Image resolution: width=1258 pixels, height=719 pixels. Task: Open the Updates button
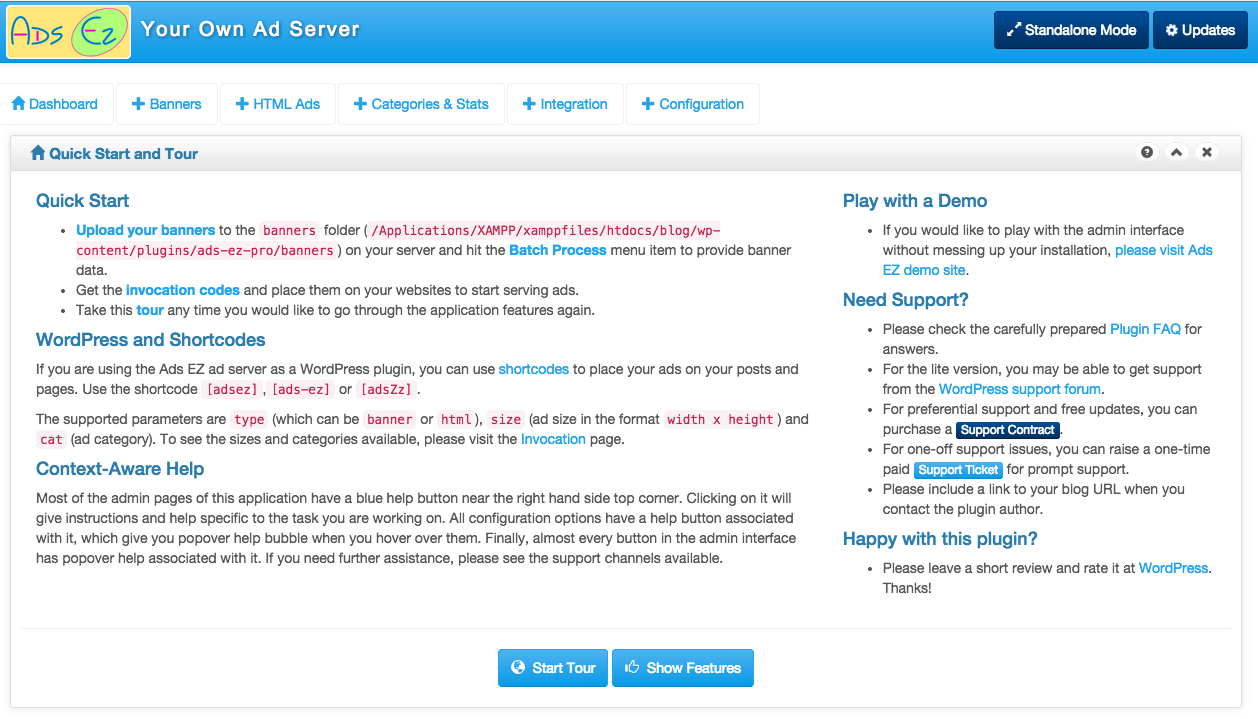click(x=1200, y=30)
